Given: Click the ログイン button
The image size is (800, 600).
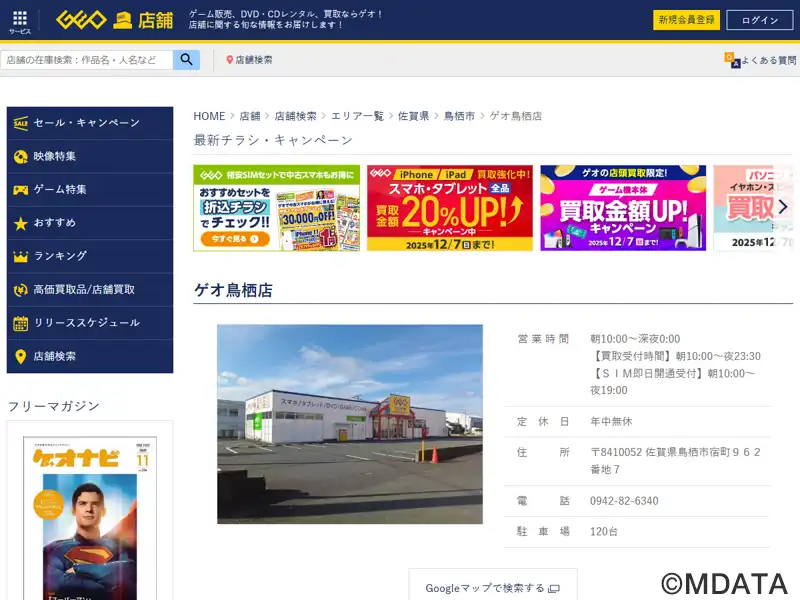Looking at the screenshot, I should 760,20.
